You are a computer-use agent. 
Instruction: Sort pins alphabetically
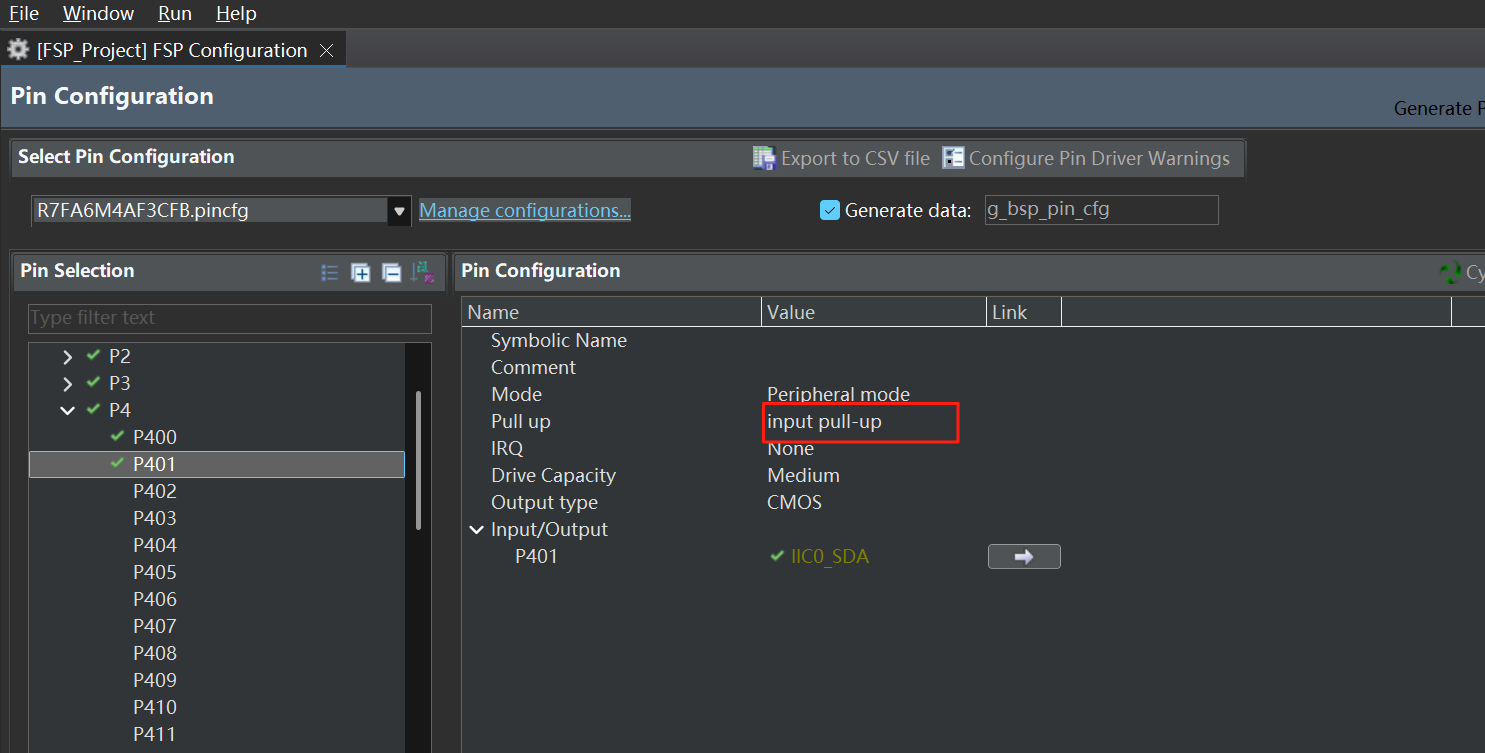(x=423, y=272)
